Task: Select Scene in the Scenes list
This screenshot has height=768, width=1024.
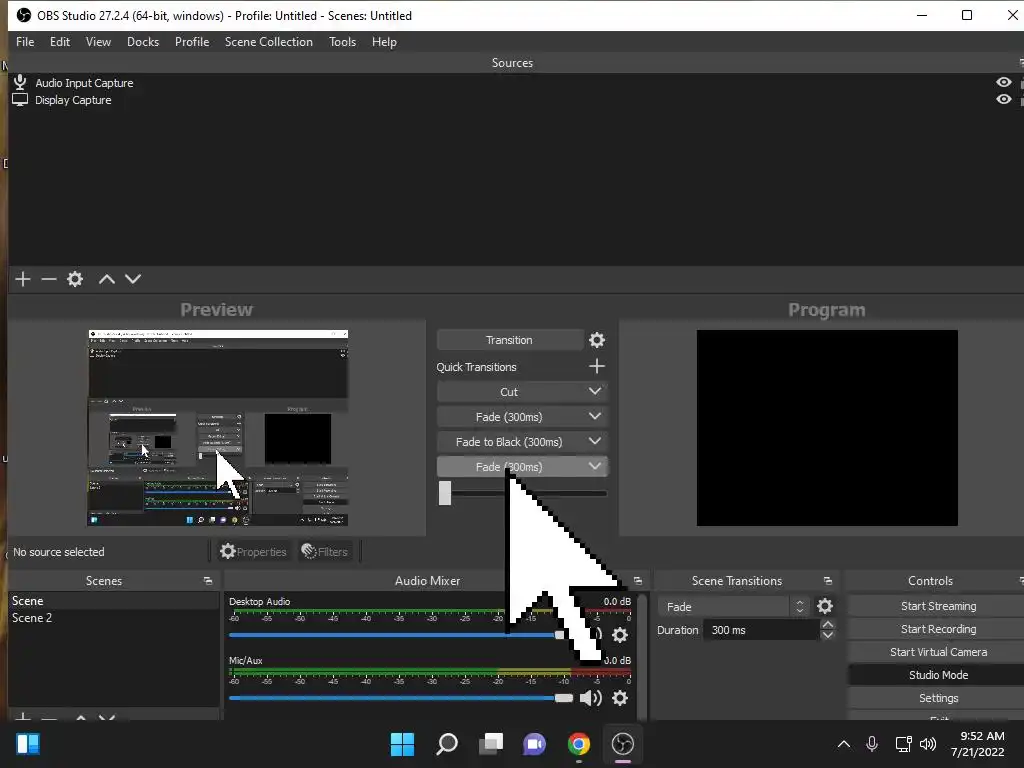Action: pyautogui.click(x=114, y=601)
